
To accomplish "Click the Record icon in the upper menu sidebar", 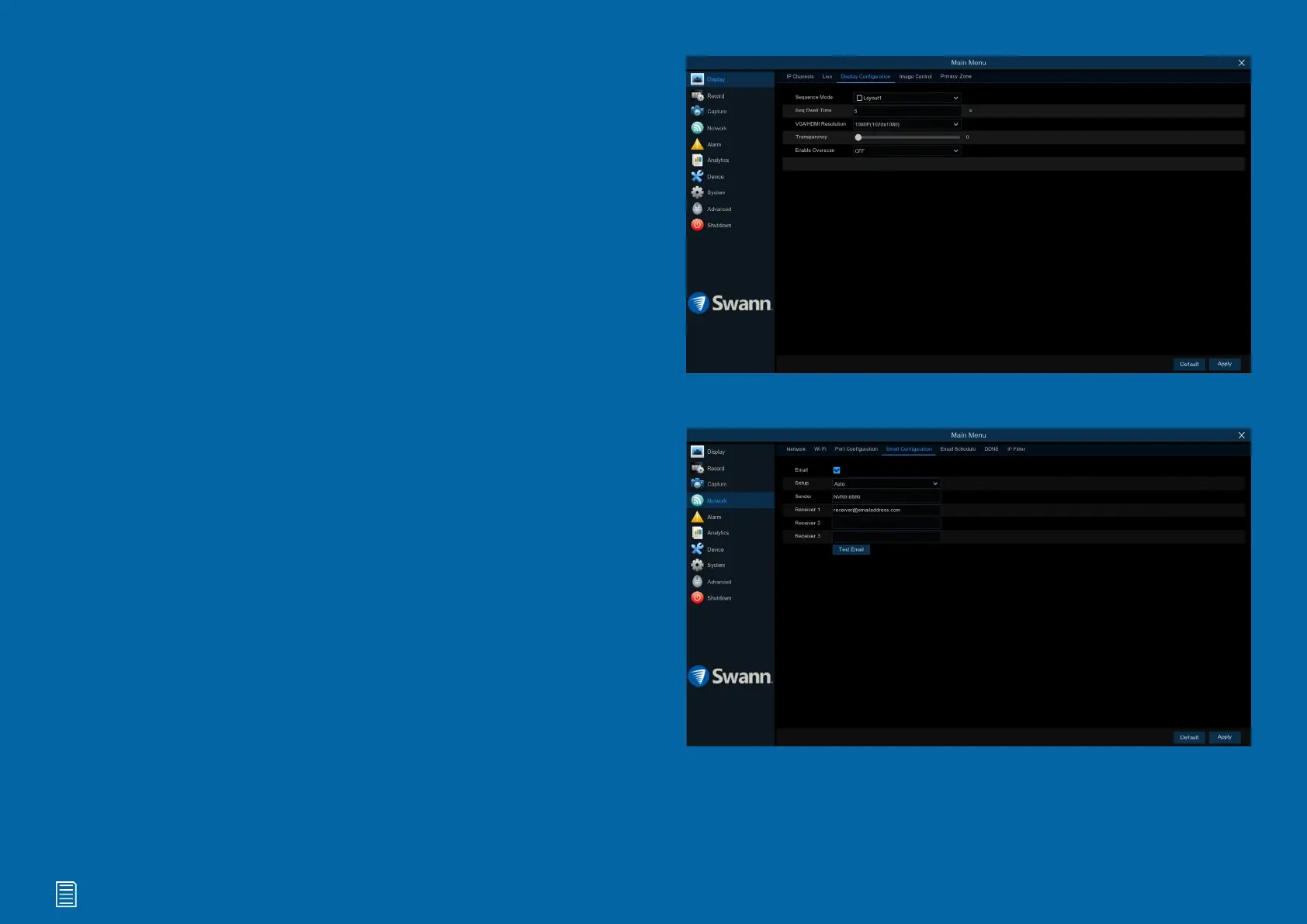I will pos(697,95).
